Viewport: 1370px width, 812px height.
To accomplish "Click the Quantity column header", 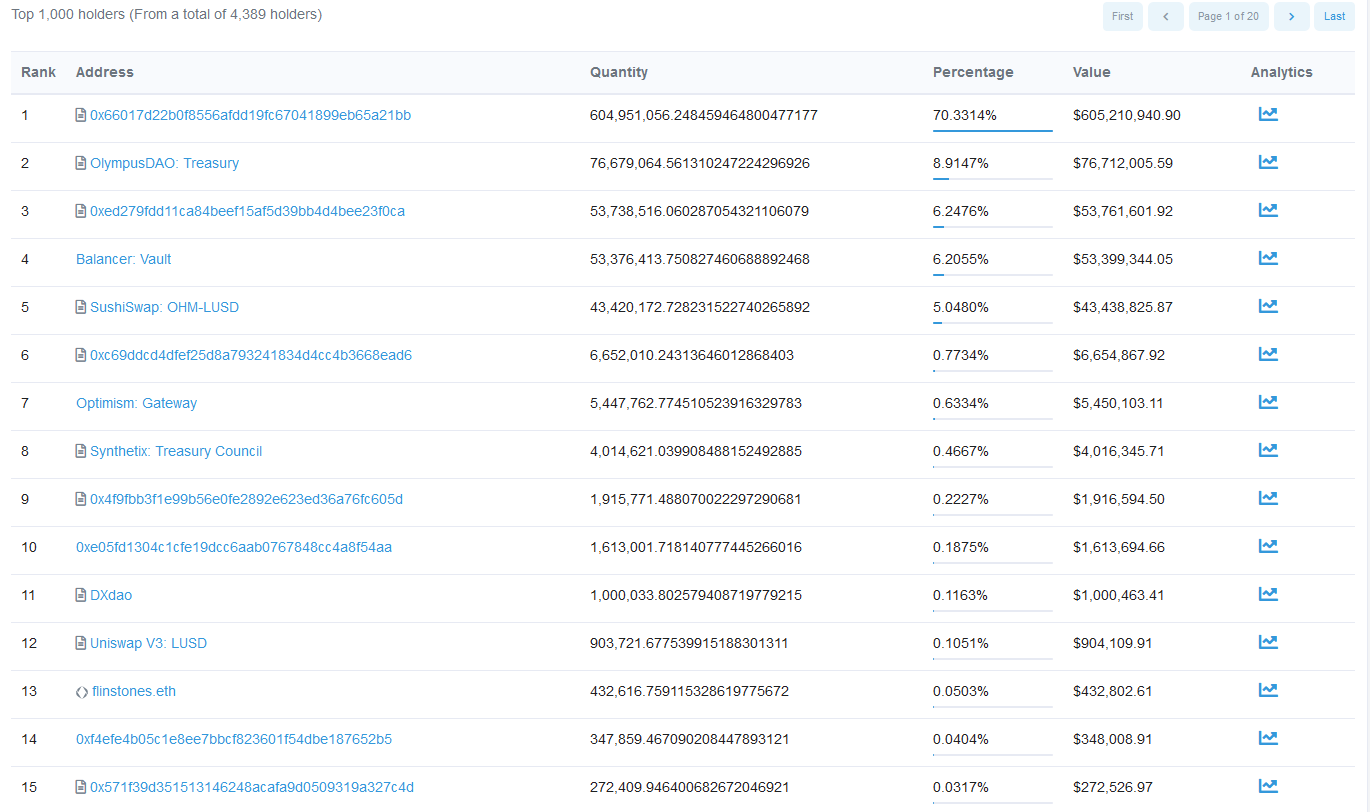I will (618, 72).
